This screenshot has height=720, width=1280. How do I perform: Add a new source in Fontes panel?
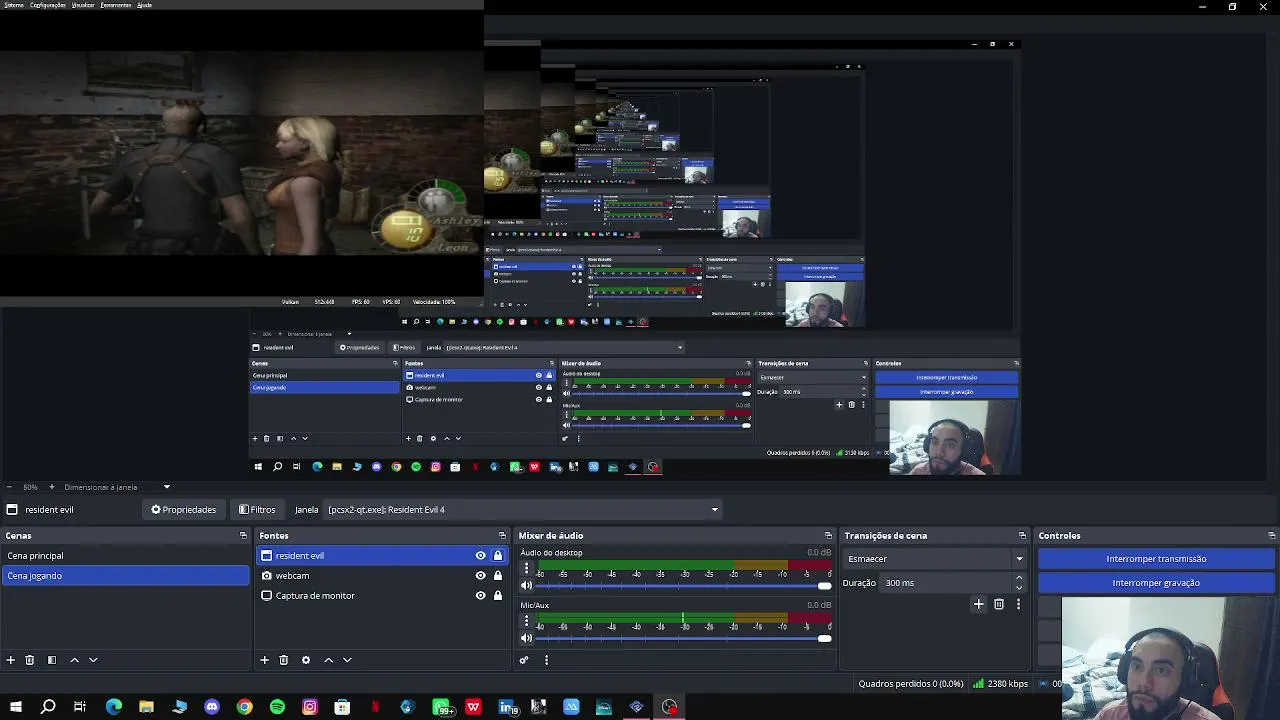(x=265, y=660)
